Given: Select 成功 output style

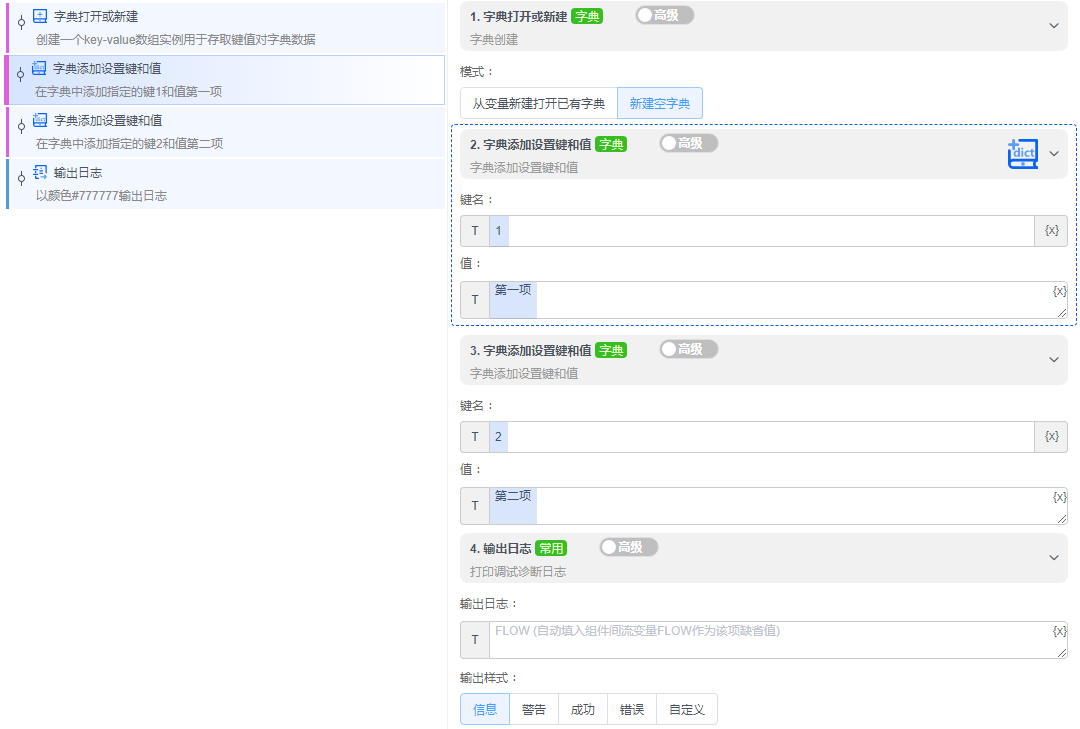Looking at the screenshot, I should pos(583,708).
